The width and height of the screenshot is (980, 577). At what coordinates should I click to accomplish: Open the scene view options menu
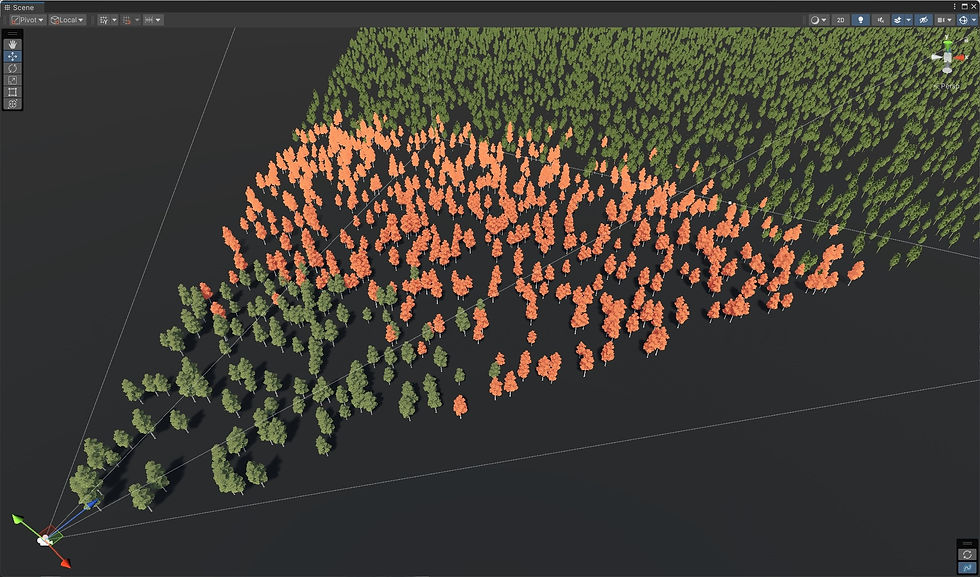coord(954,7)
